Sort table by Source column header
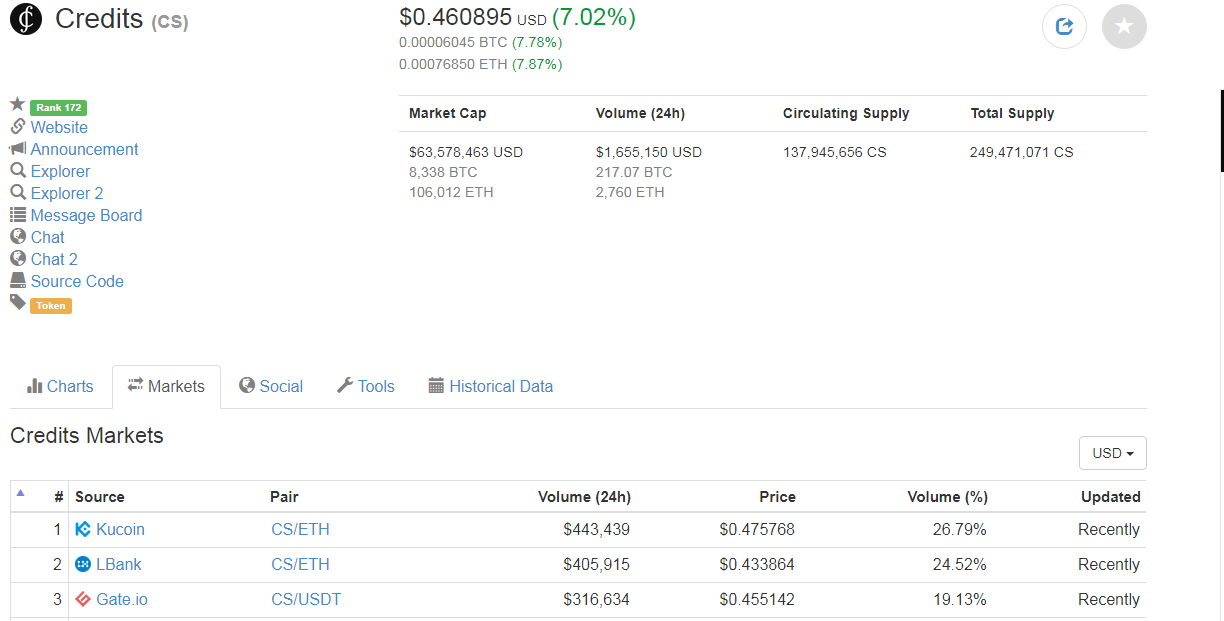This screenshot has width=1224, height=621. click(x=100, y=496)
